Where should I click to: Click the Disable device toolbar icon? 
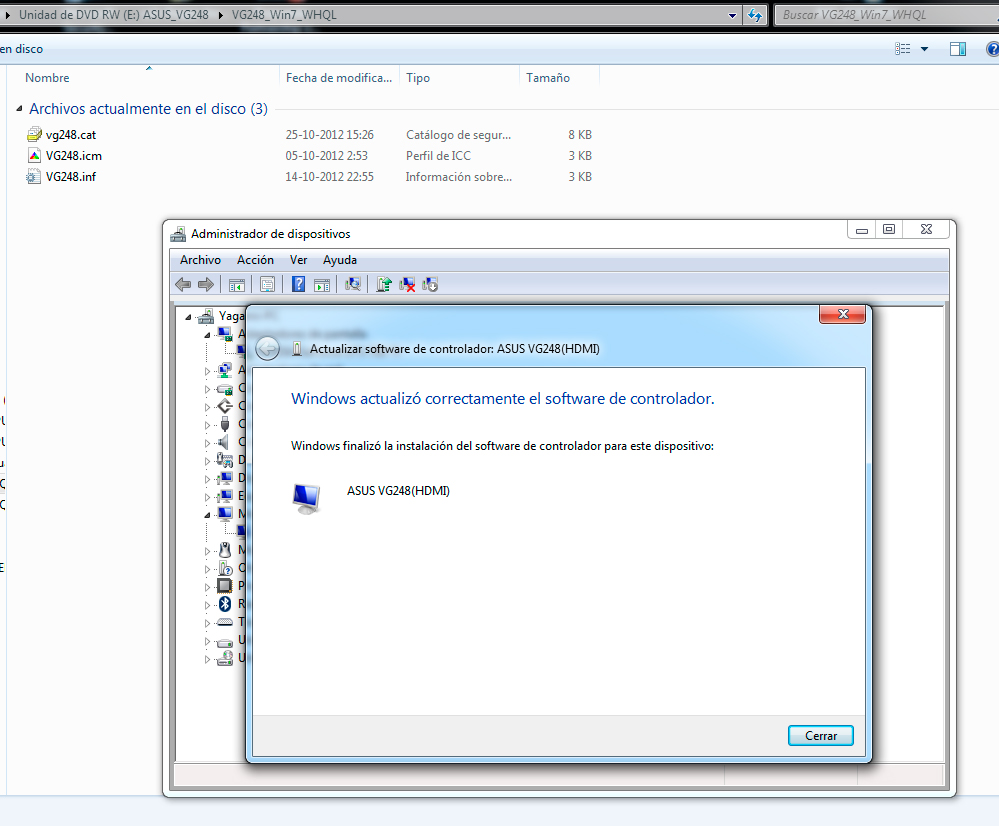tap(430, 284)
